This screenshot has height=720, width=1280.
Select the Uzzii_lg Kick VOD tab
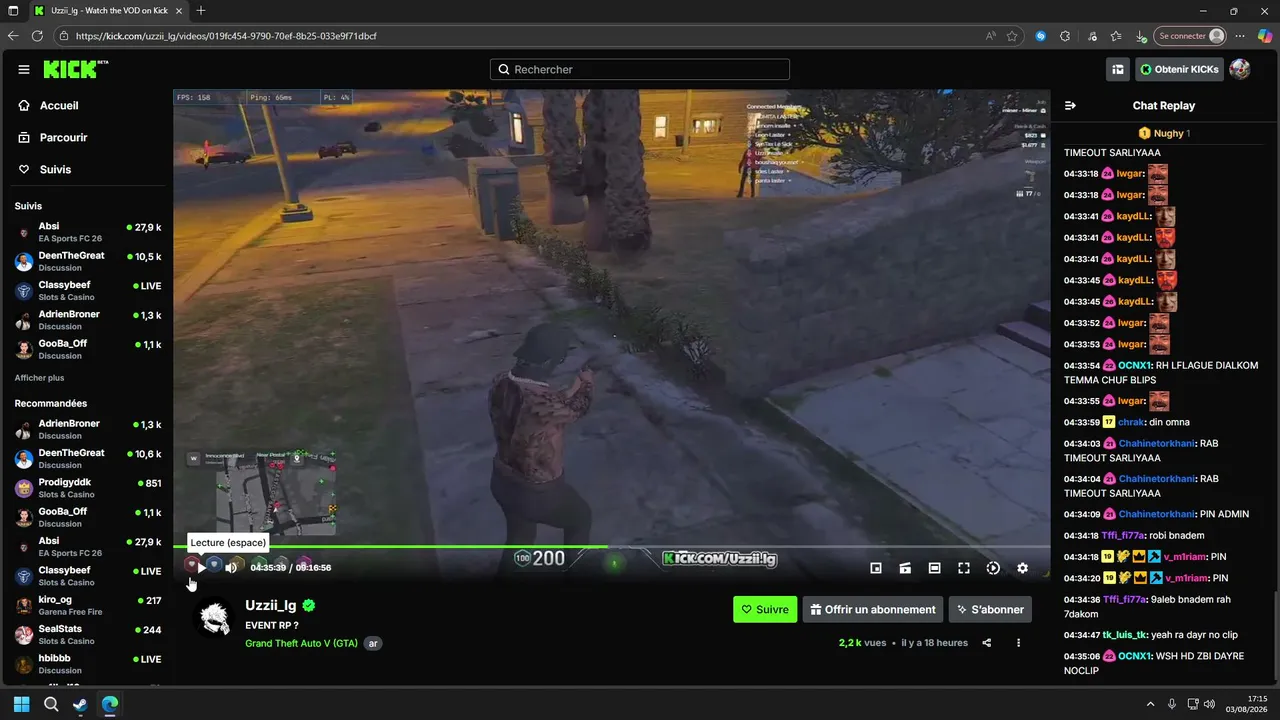tap(108, 11)
